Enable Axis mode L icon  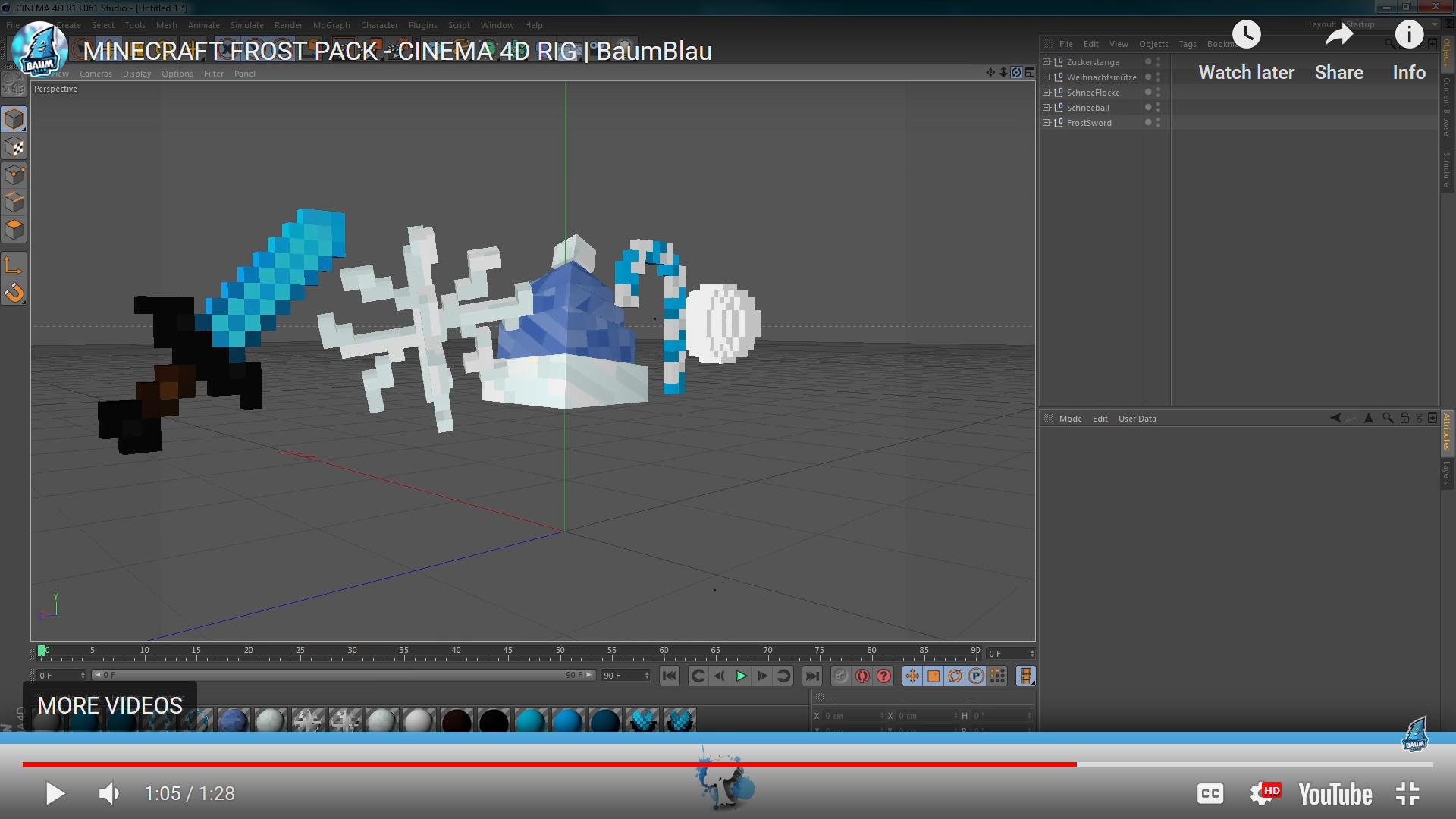tap(14, 265)
